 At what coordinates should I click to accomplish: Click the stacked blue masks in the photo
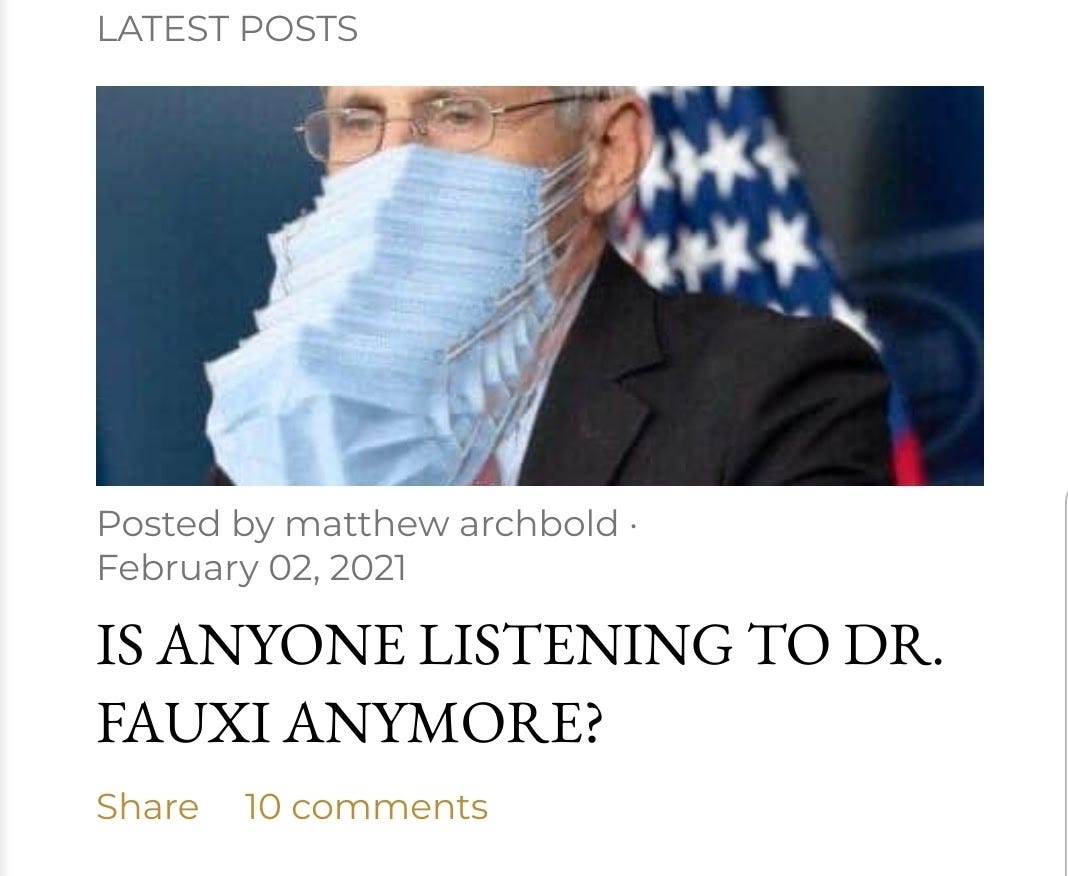(388, 313)
